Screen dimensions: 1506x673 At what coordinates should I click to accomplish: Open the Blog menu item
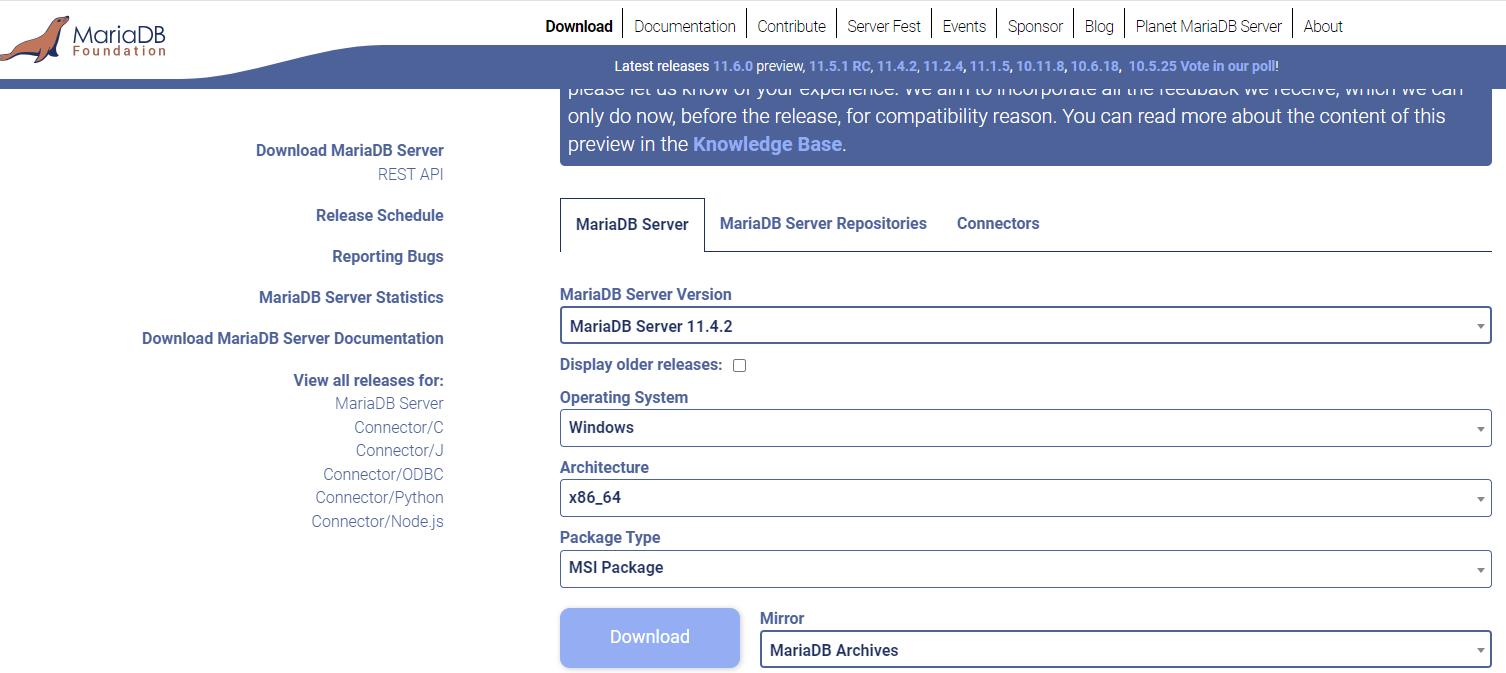pyautogui.click(x=1099, y=26)
